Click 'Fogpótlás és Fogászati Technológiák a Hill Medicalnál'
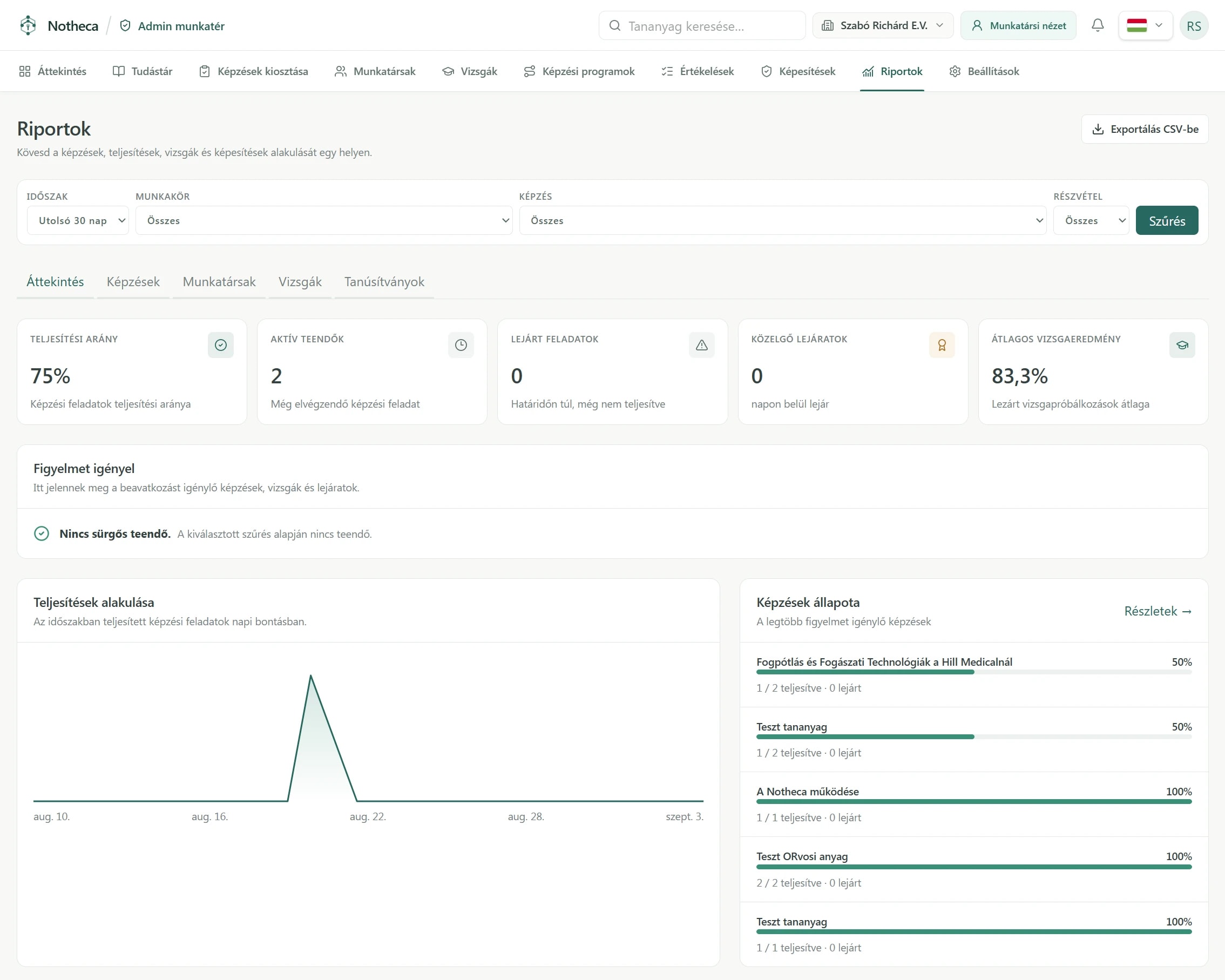The width and height of the screenshot is (1225, 980). click(x=884, y=662)
